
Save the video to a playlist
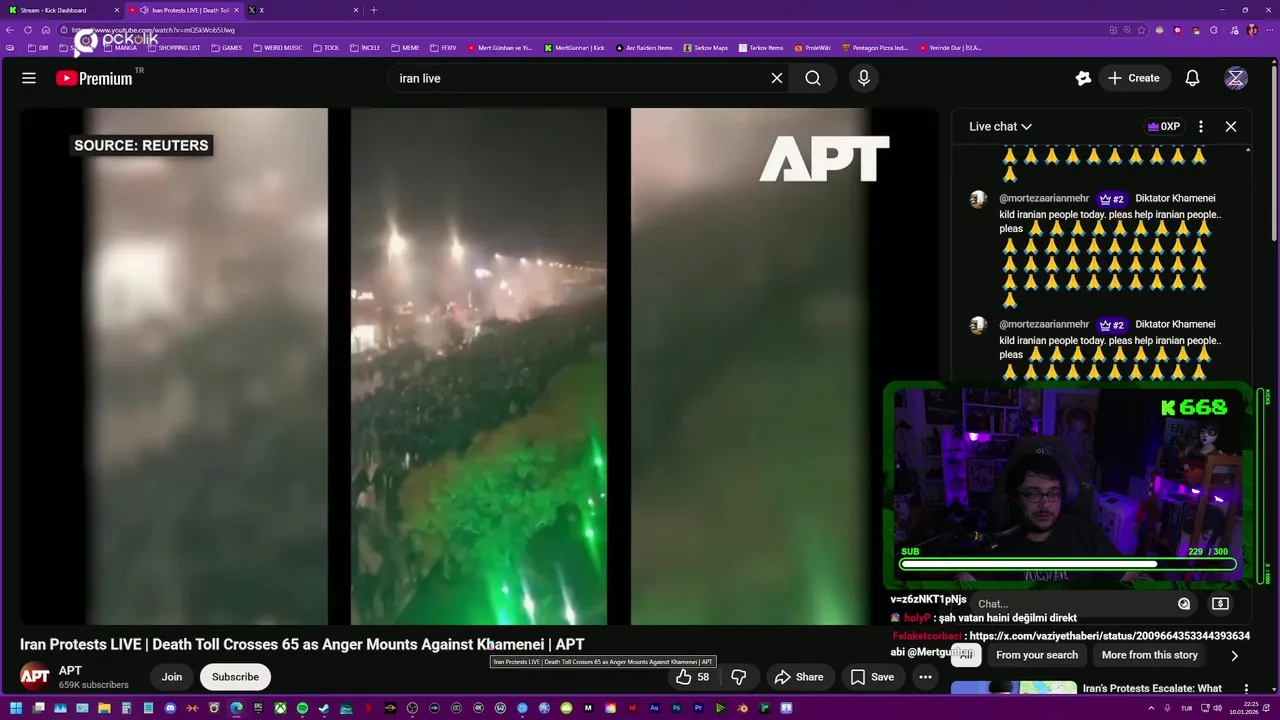872,677
